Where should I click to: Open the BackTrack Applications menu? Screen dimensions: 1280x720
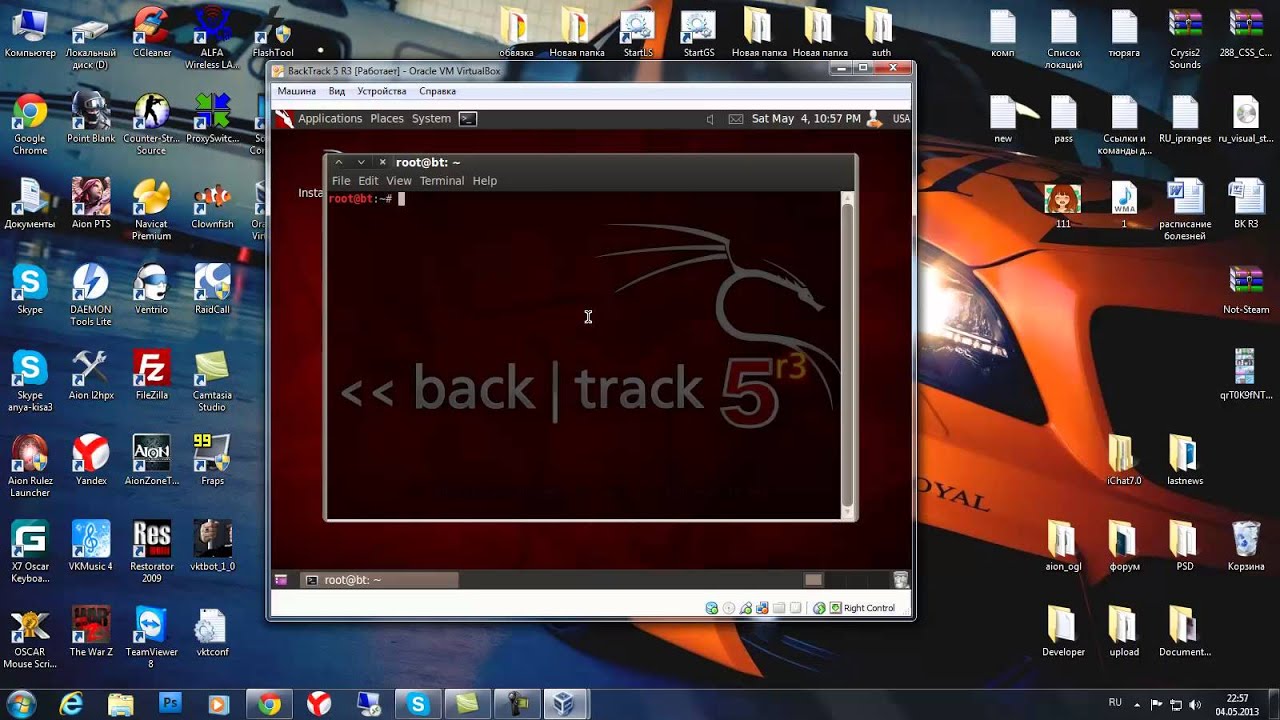(x=330, y=118)
